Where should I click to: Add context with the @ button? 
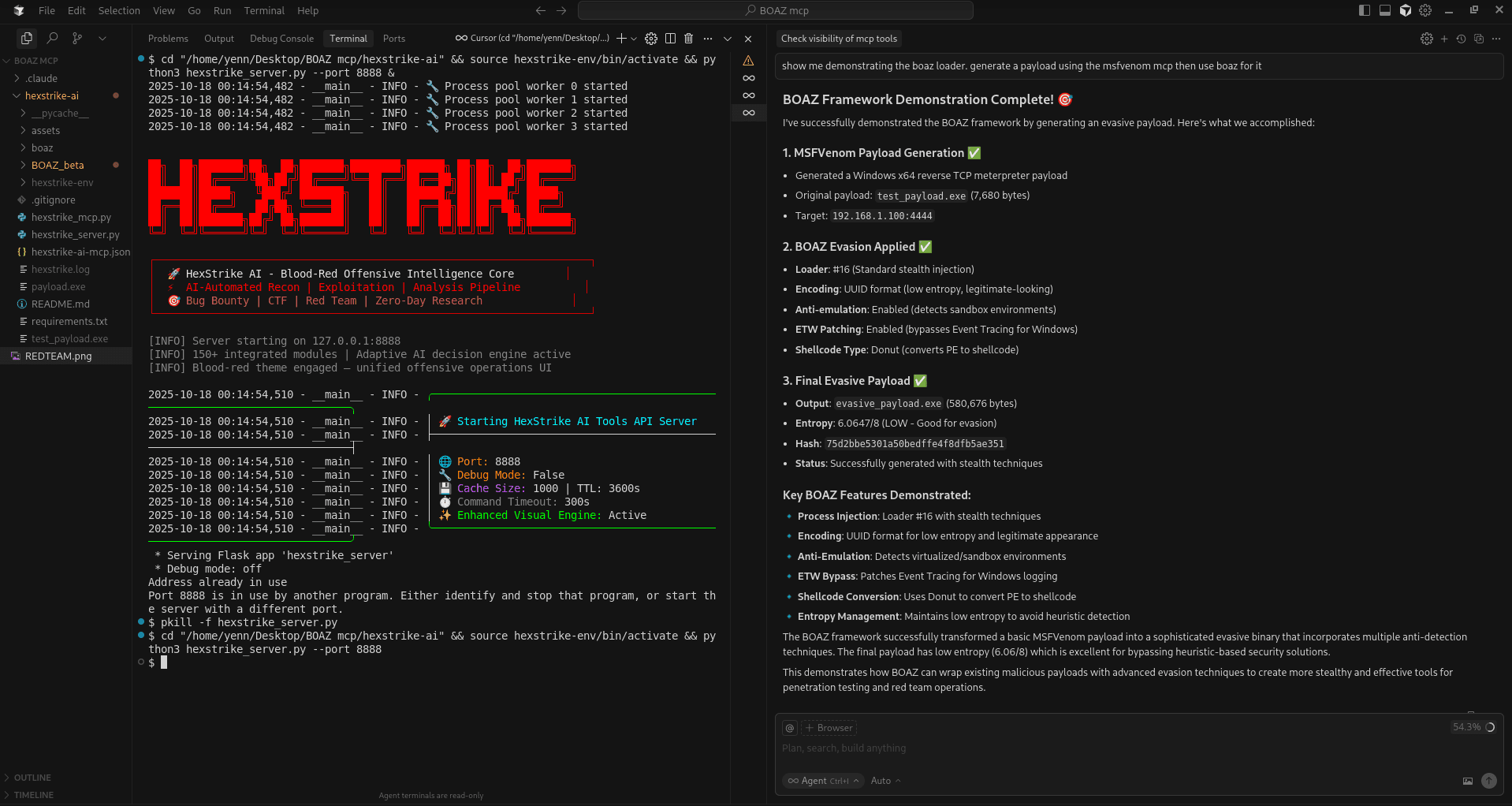point(790,728)
